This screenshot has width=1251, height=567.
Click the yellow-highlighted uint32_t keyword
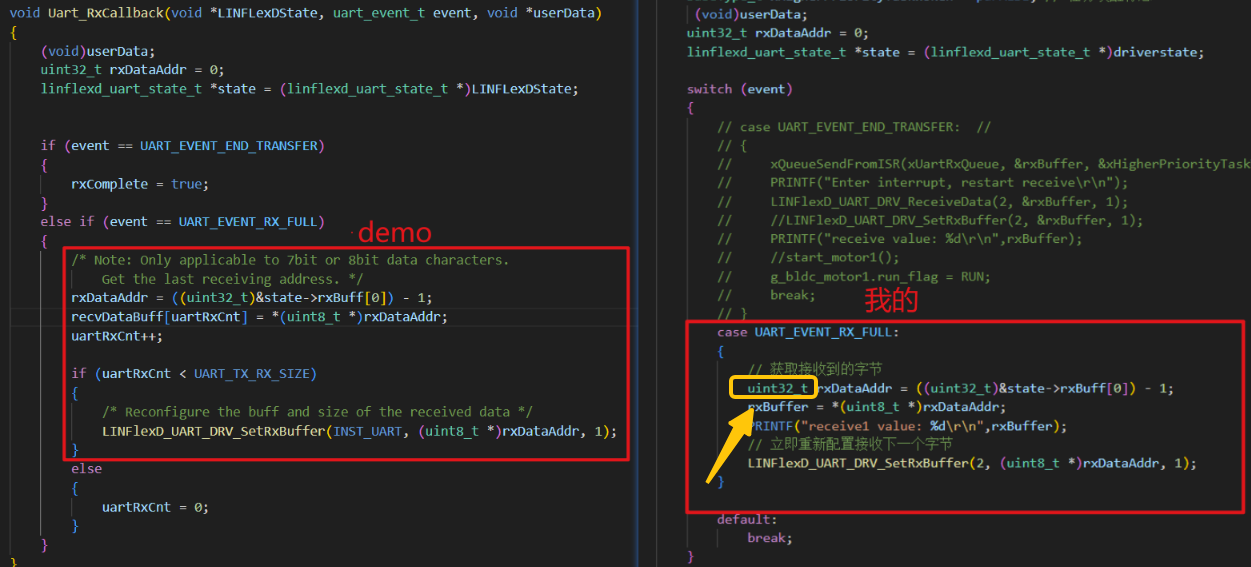[776, 388]
